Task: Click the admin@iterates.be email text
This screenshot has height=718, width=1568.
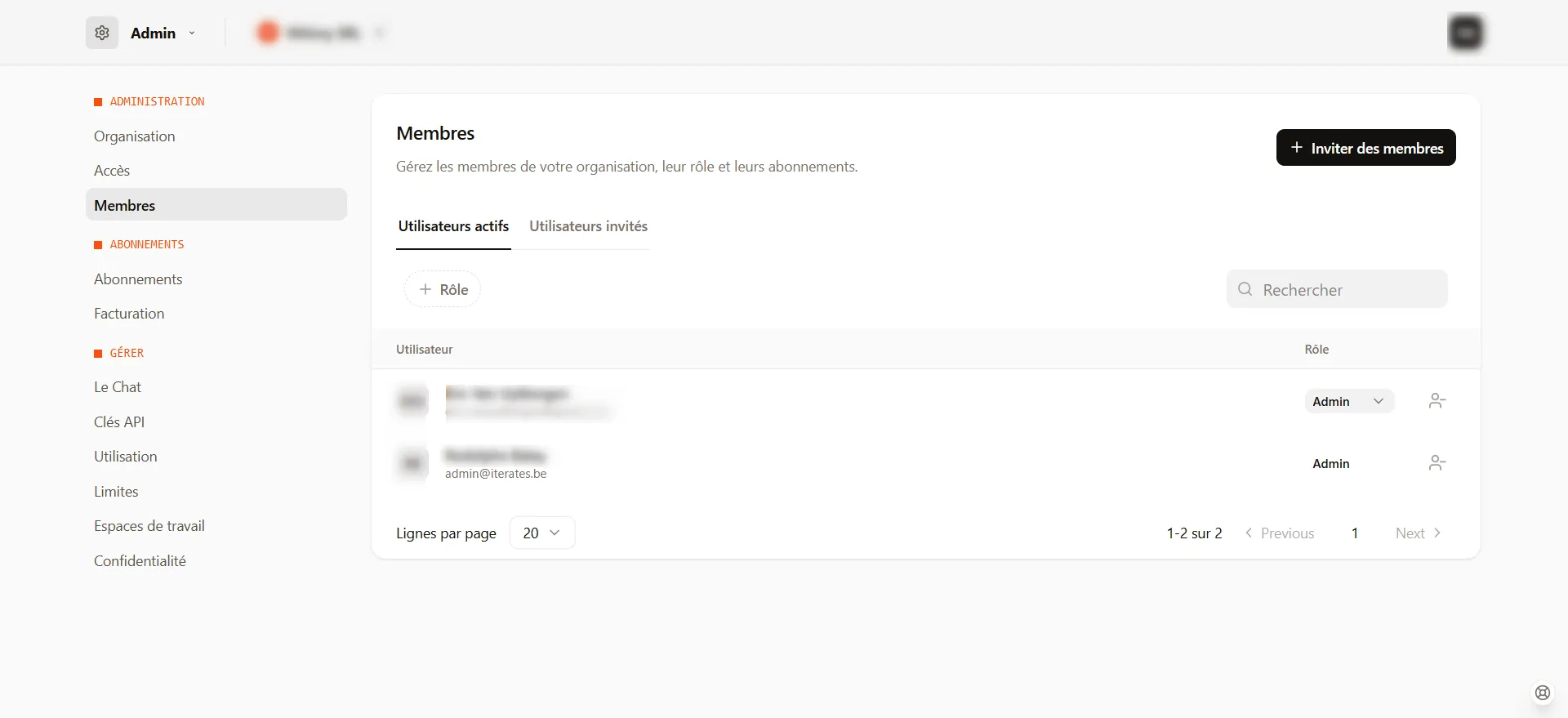Action: [x=496, y=474]
